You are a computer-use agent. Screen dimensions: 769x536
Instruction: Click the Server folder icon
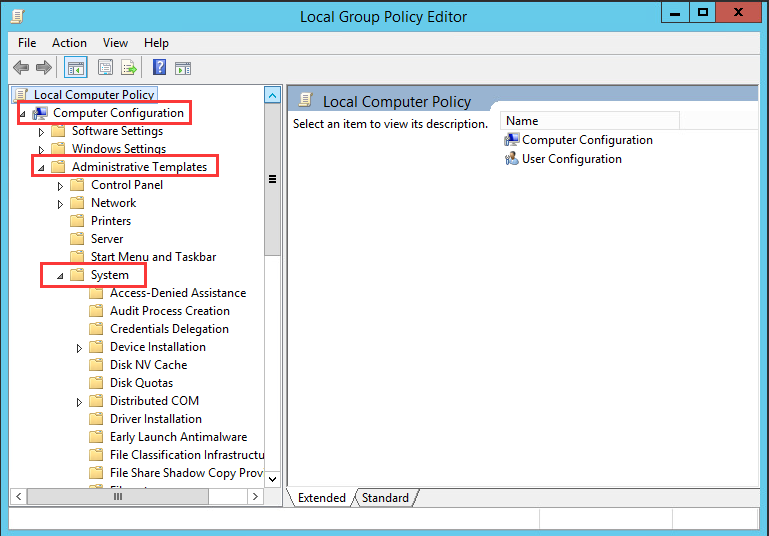pyautogui.click(x=77, y=239)
